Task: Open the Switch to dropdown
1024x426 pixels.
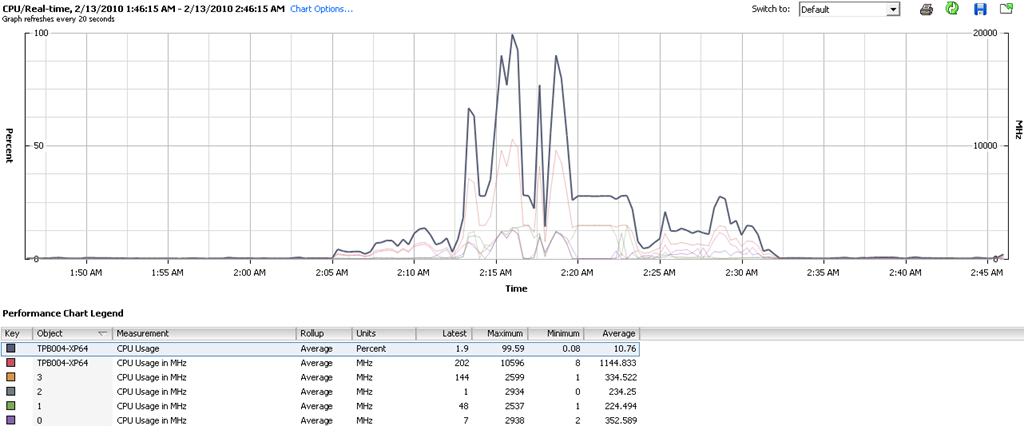Action: tap(850, 9)
